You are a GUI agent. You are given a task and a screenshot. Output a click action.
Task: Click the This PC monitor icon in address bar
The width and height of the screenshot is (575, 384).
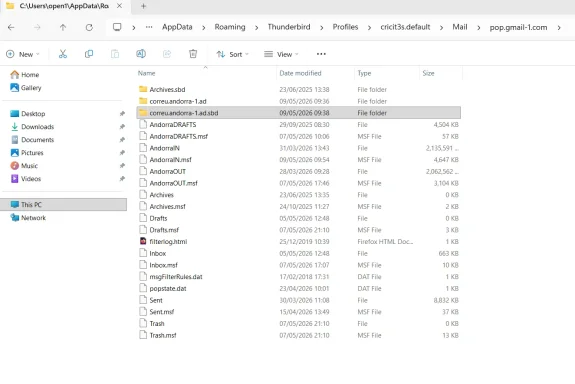pyautogui.click(x=117, y=27)
